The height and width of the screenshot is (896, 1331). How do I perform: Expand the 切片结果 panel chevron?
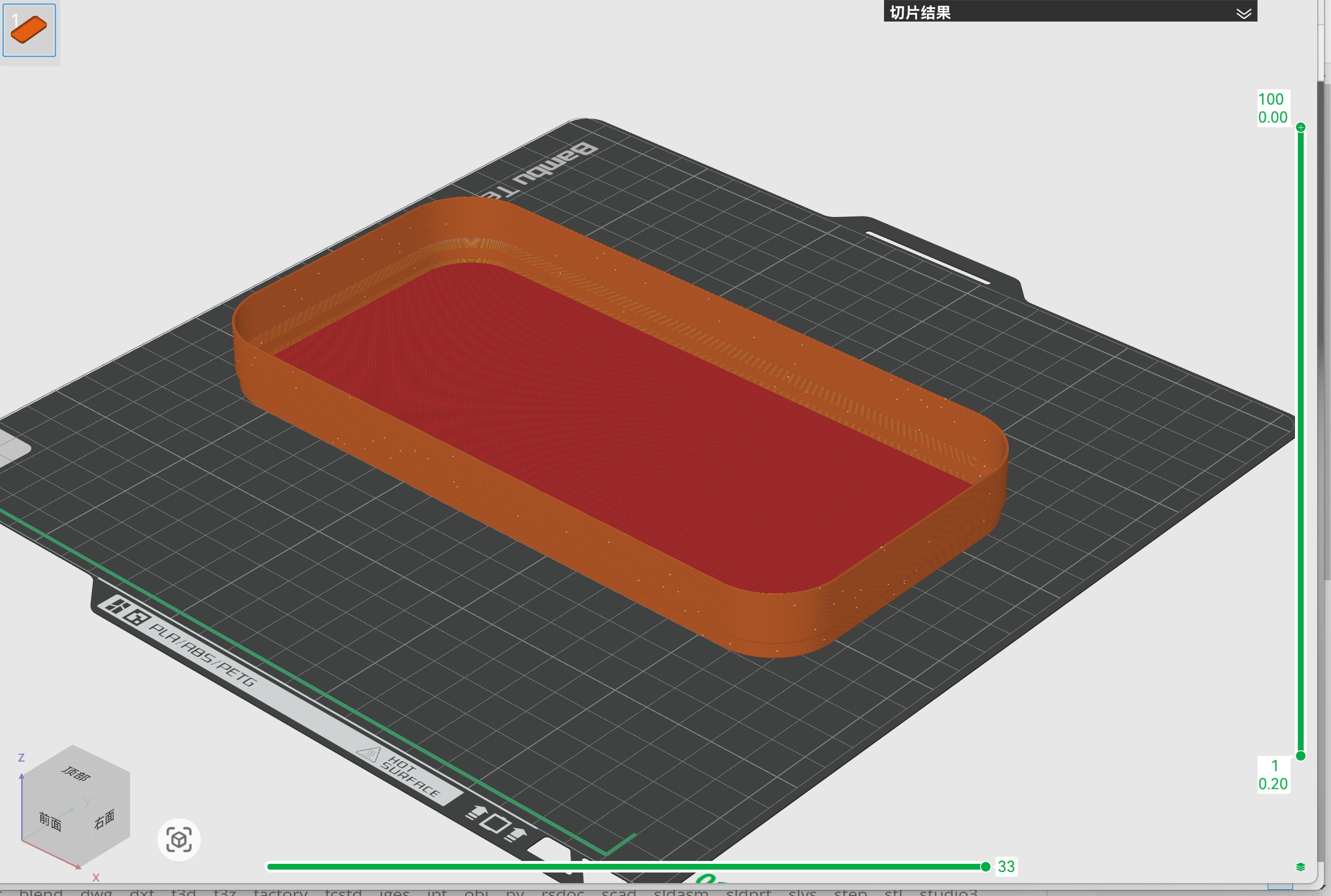coord(1244,13)
